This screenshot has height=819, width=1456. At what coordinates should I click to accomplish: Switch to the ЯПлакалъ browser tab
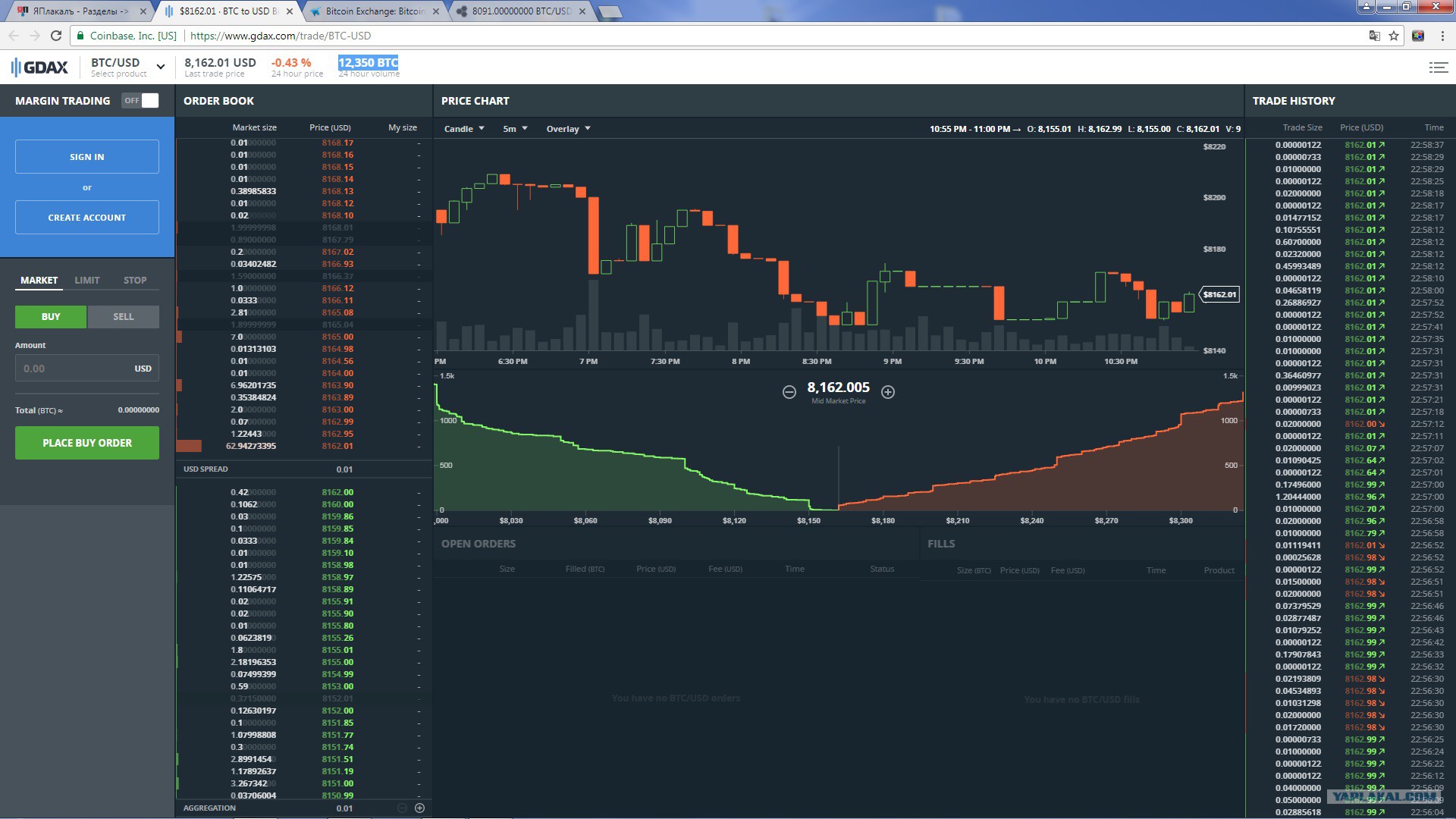click(x=79, y=11)
